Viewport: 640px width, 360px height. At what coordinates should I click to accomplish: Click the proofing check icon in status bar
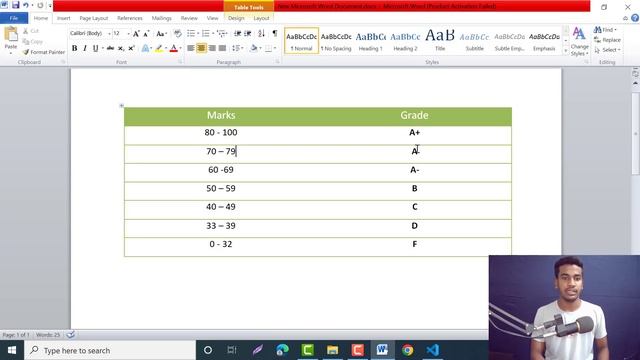coord(71,335)
